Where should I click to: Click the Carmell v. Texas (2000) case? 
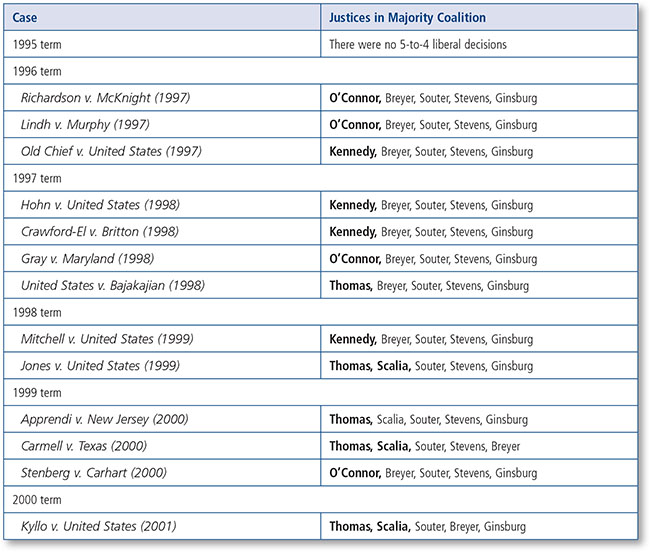89,446
